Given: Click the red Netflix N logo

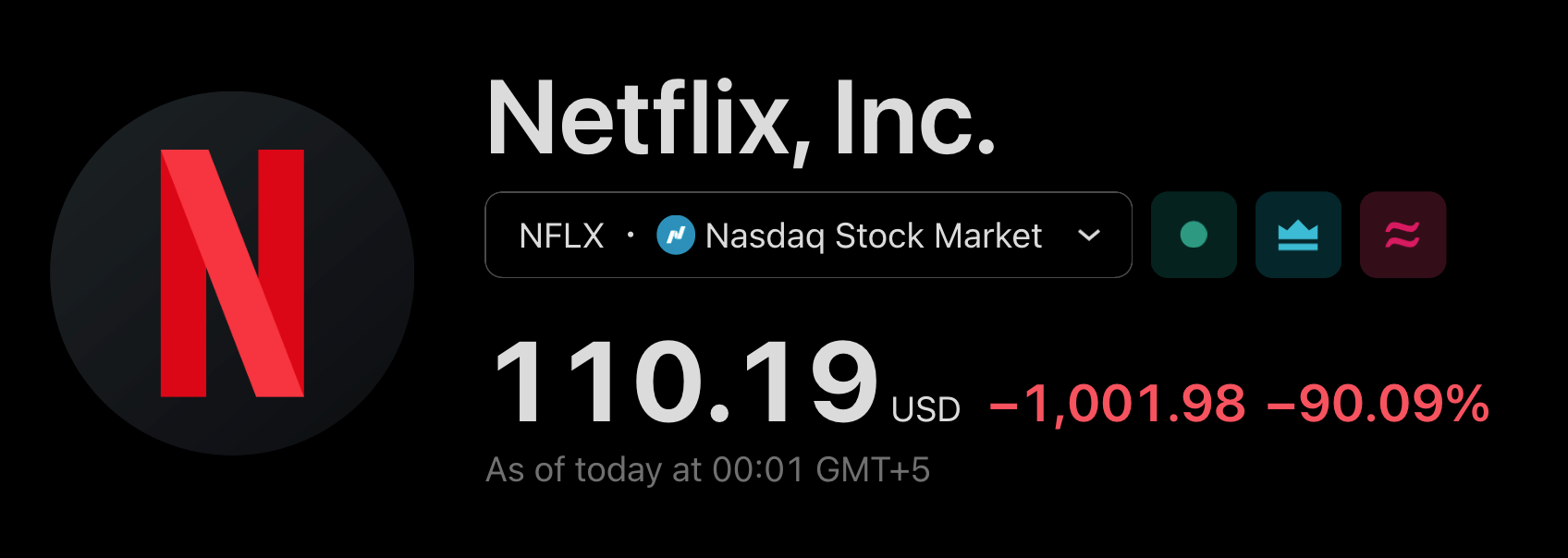Looking at the screenshot, I should point(232,273).
